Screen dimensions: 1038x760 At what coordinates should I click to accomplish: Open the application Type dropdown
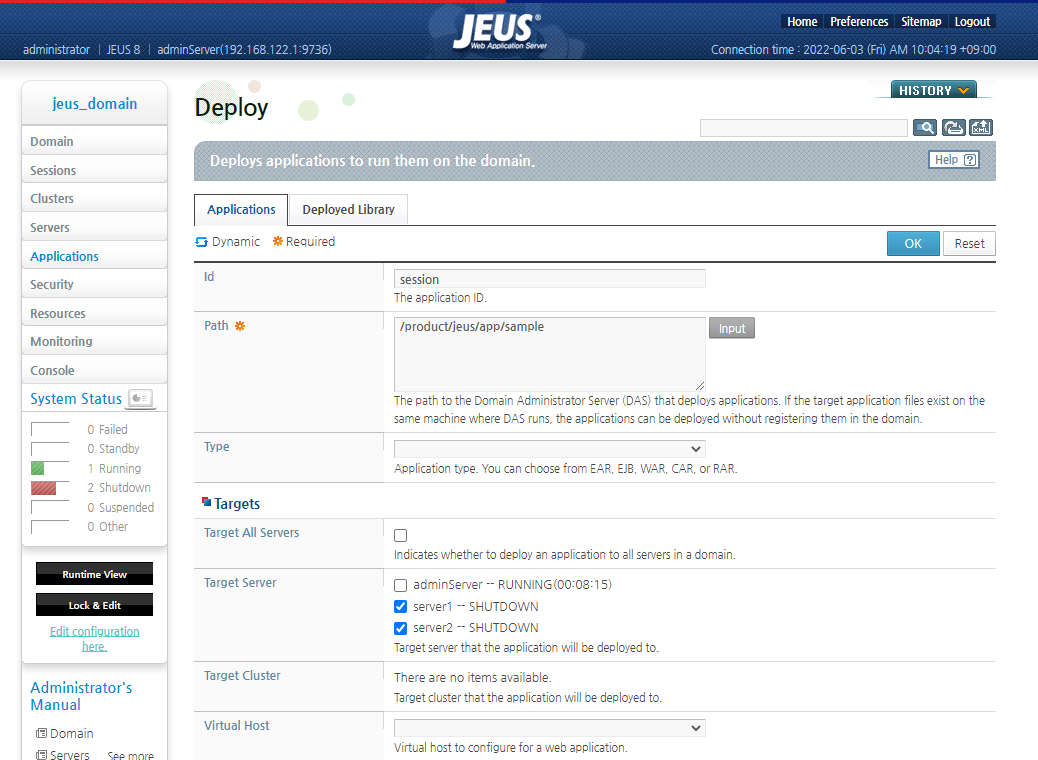point(549,449)
